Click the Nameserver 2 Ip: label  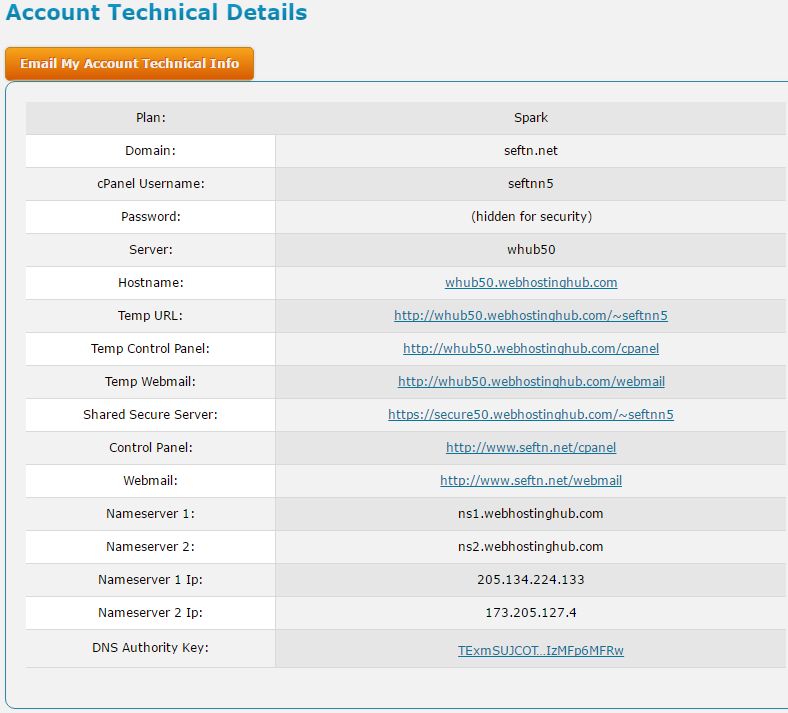pyautogui.click(x=150, y=613)
